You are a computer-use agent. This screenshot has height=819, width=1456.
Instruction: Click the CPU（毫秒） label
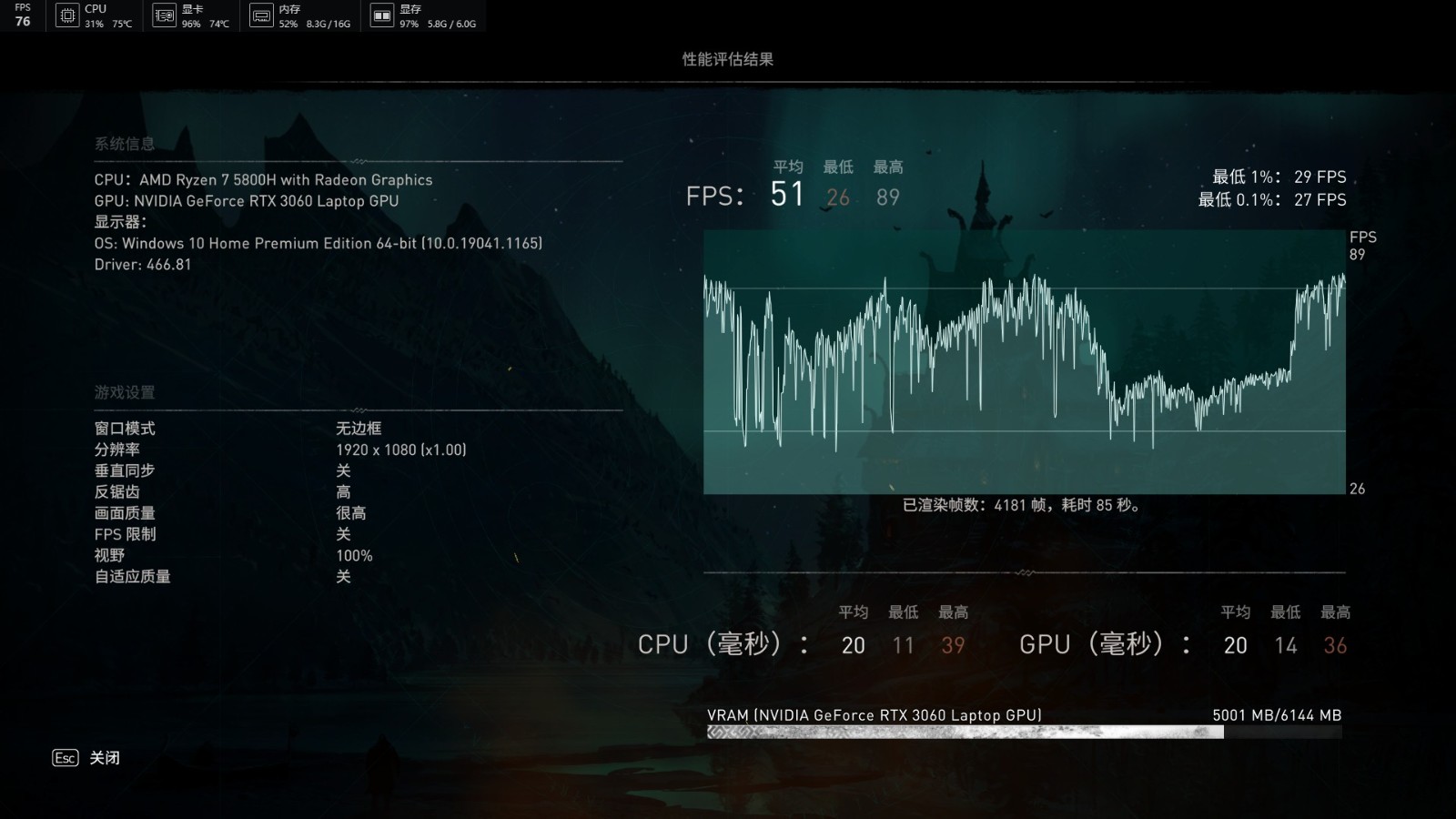[x=723, y=644]
